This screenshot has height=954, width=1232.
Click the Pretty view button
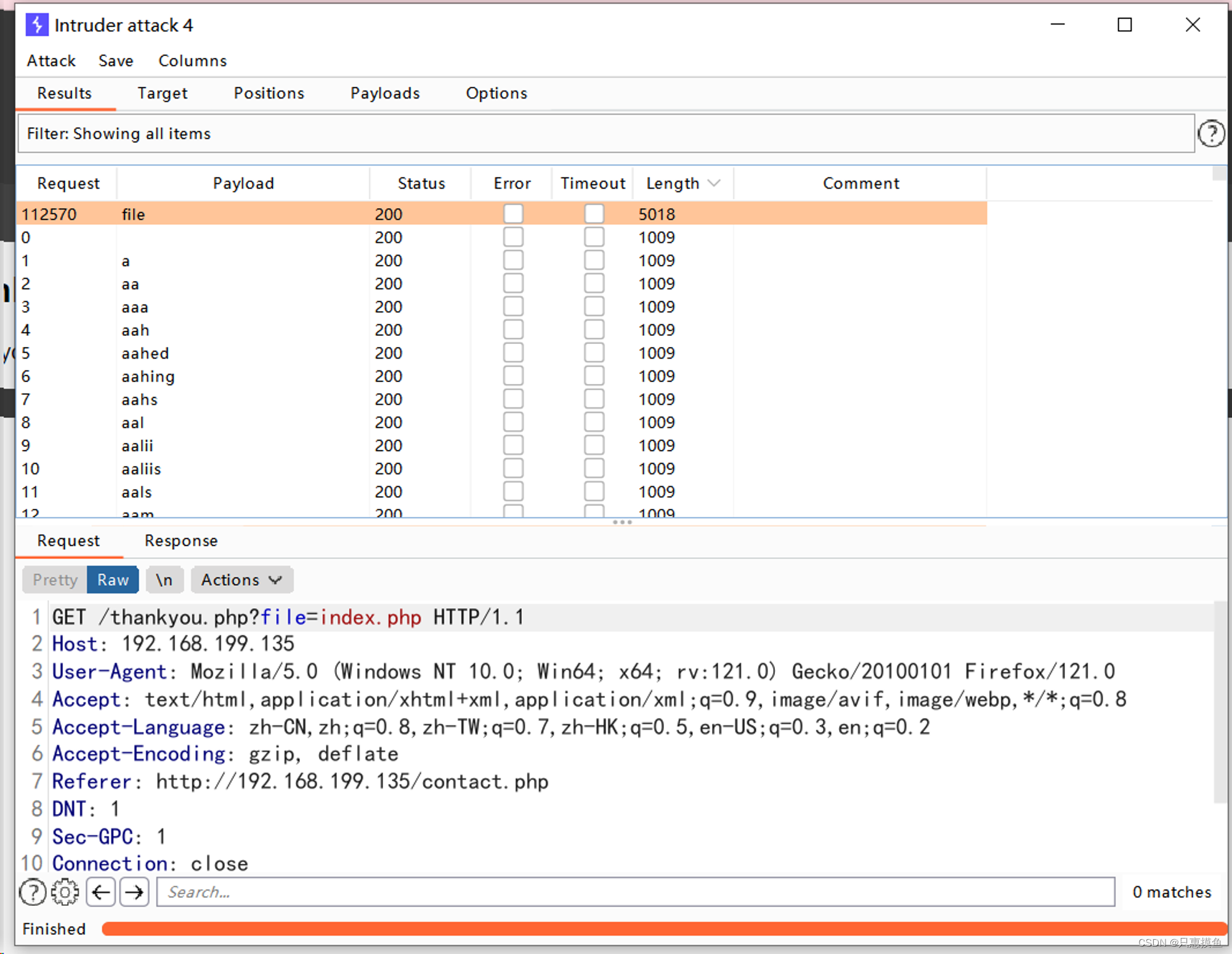55,580
